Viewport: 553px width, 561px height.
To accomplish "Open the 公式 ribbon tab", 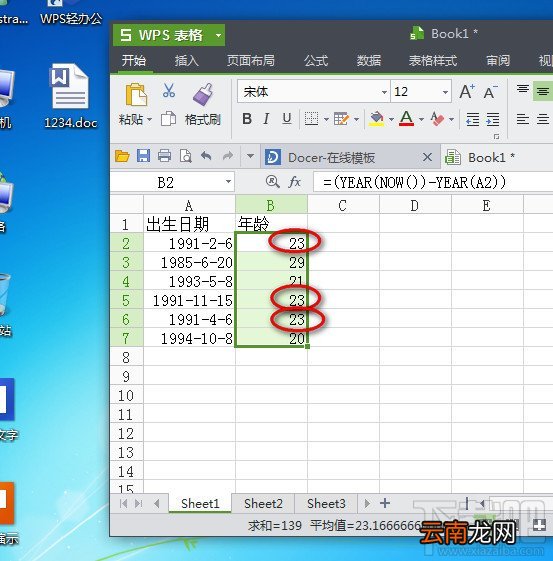I will (x=316, y=60).
